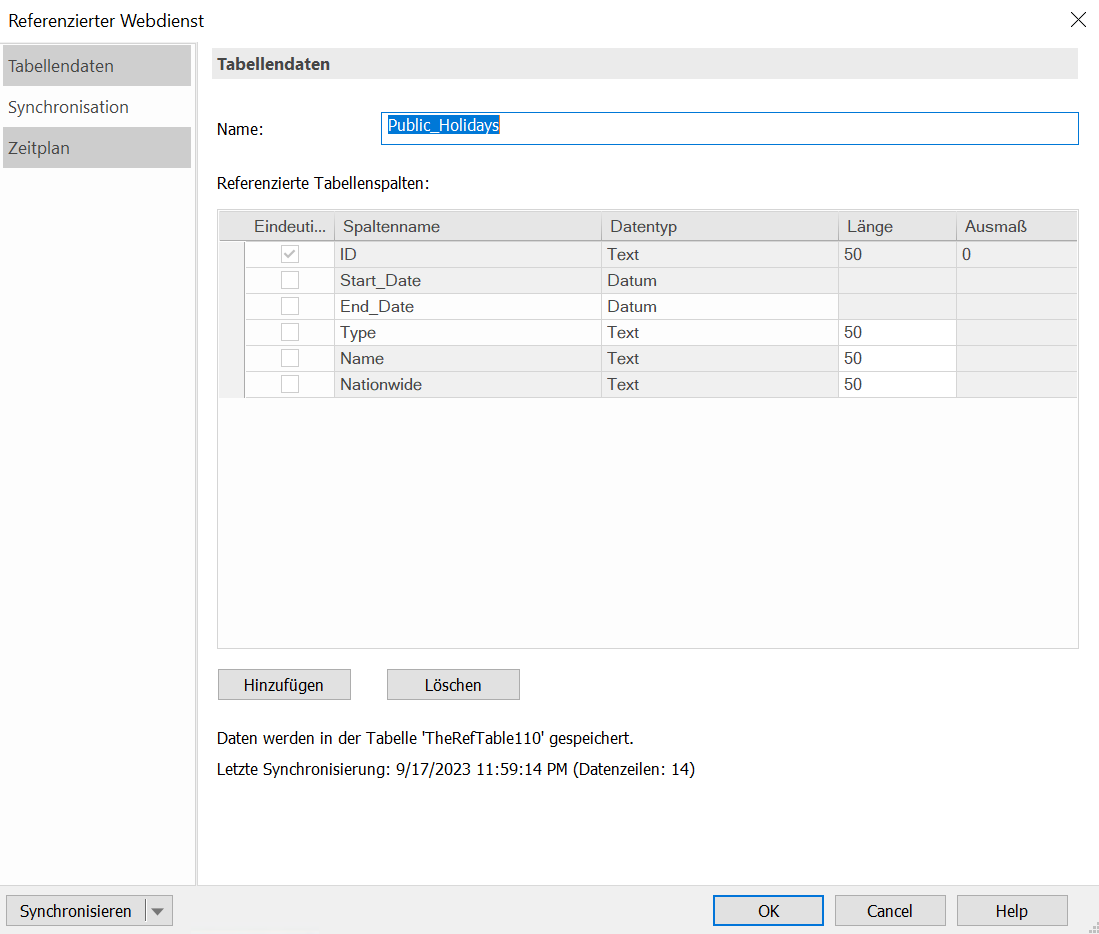This screenshot has width=1099, height=934.
Task: Open the Datum type cell for Start_Date
Action: click(720, 280)
